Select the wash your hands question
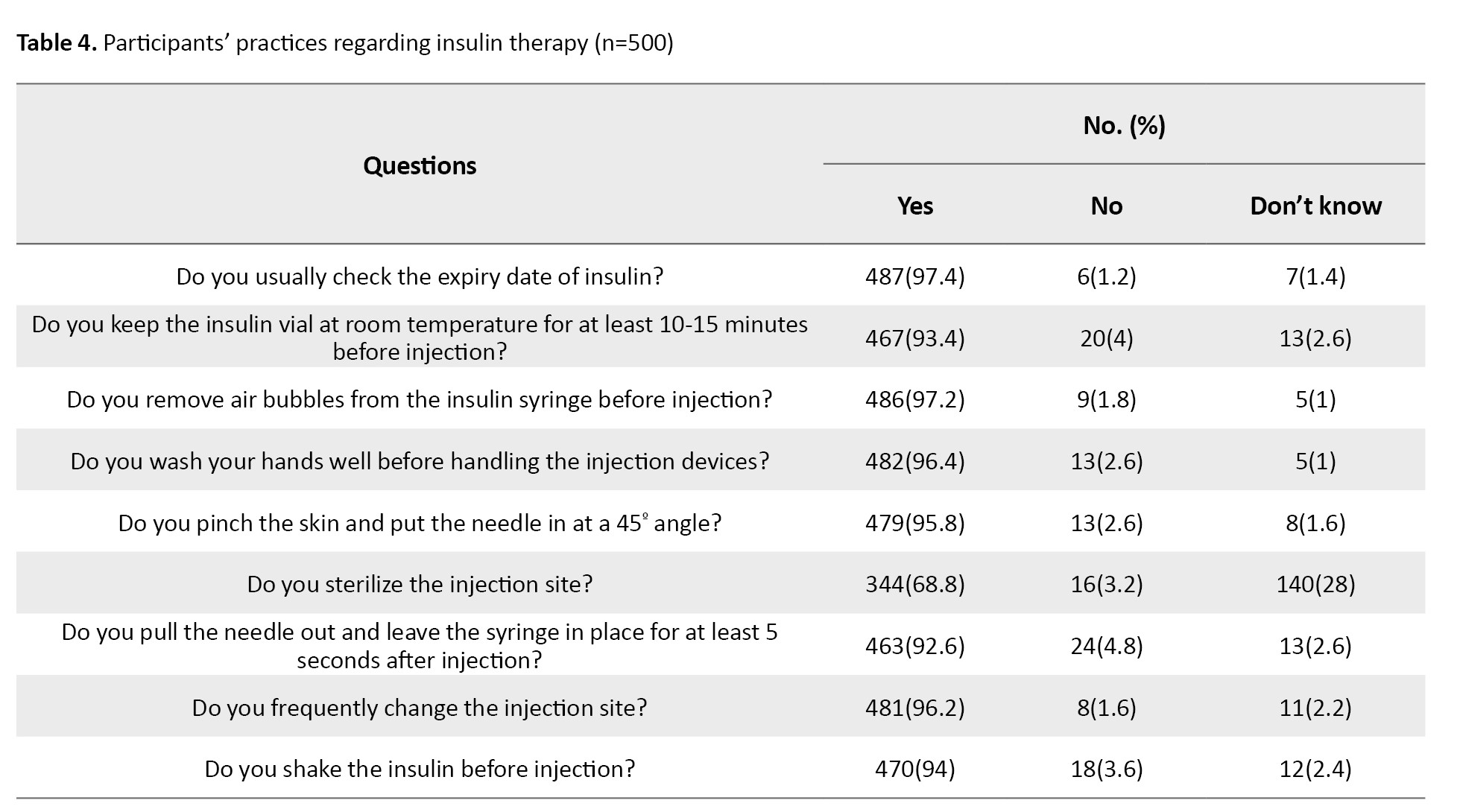Screen dimensions: 1457x812 [x=420, y=462]
